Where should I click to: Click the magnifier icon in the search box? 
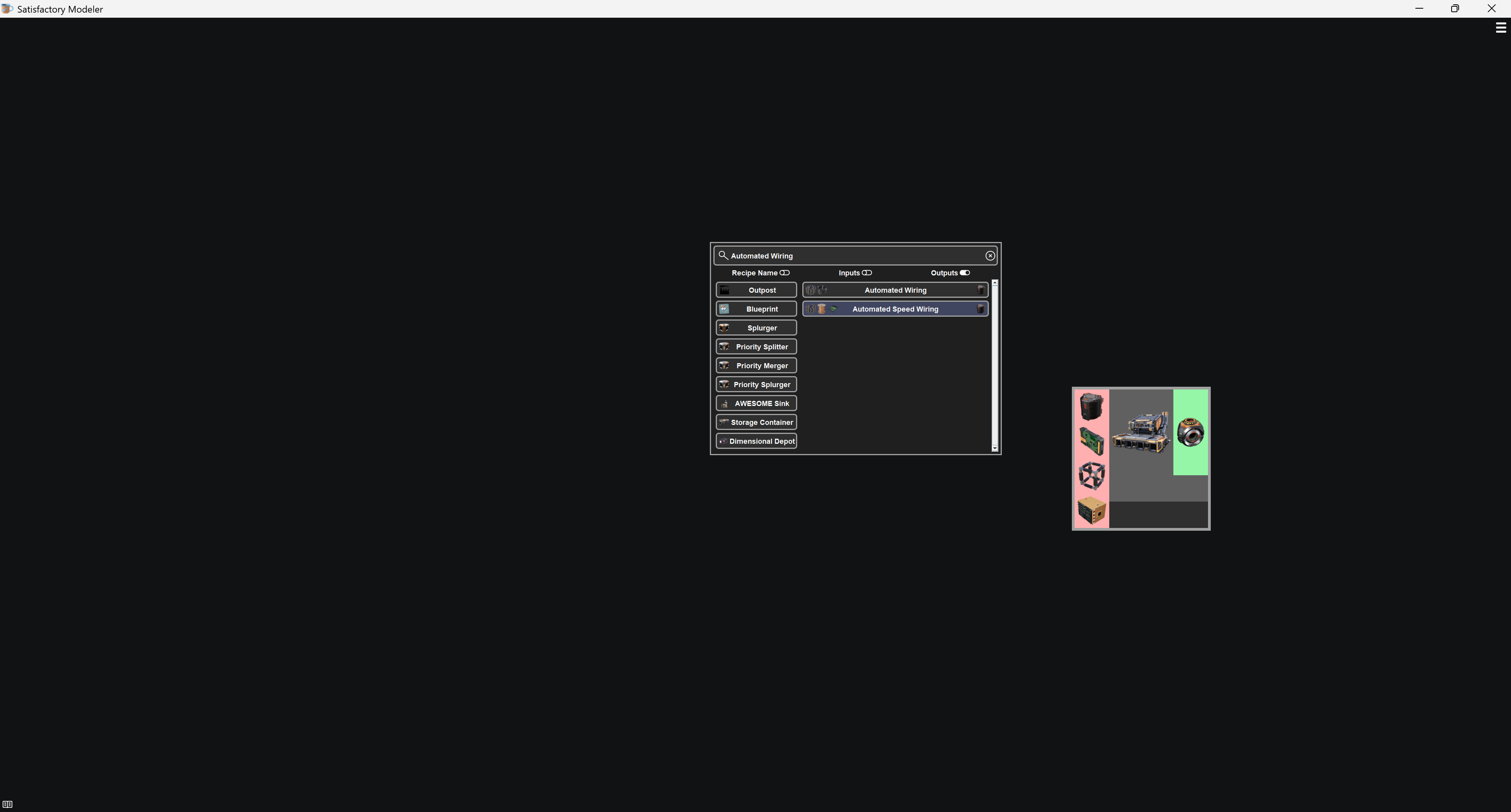coord(723,256)
